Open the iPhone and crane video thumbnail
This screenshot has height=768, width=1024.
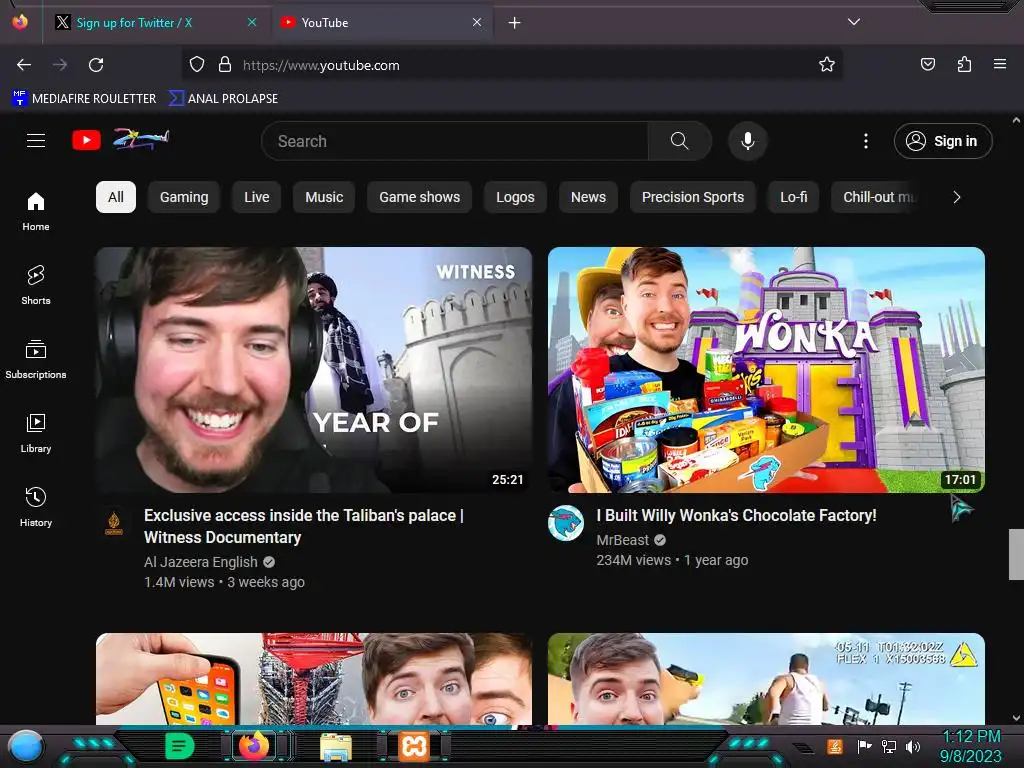(314, 679)
